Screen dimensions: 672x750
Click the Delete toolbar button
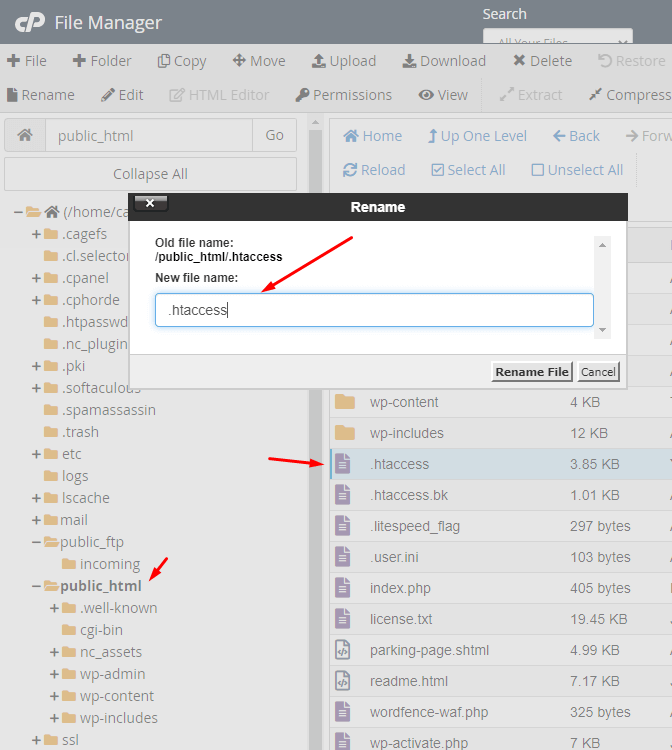[x=542, y=61]
